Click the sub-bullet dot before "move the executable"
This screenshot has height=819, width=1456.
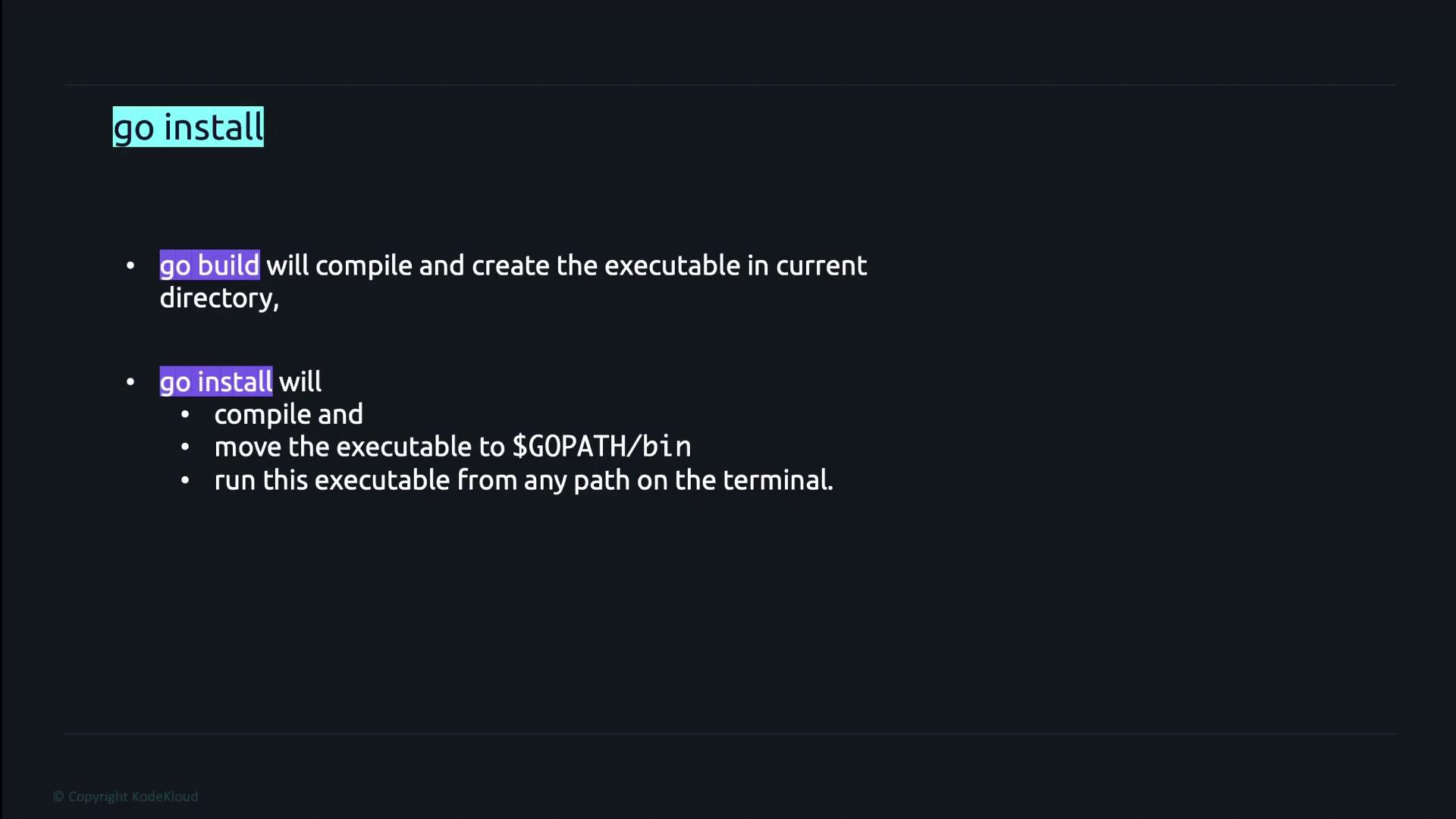click(185, 447)
